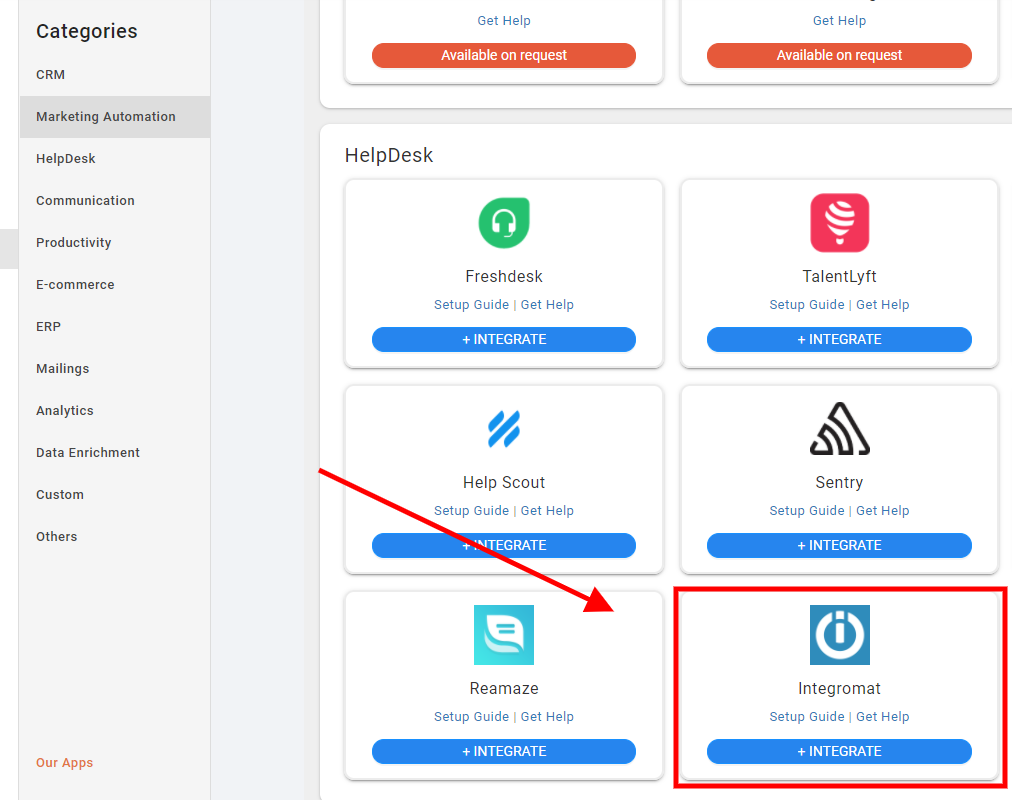This screenshot has height=800, width=1012.
Task: Click the Sentry triangle logo
Action: [x=840, y=428]
